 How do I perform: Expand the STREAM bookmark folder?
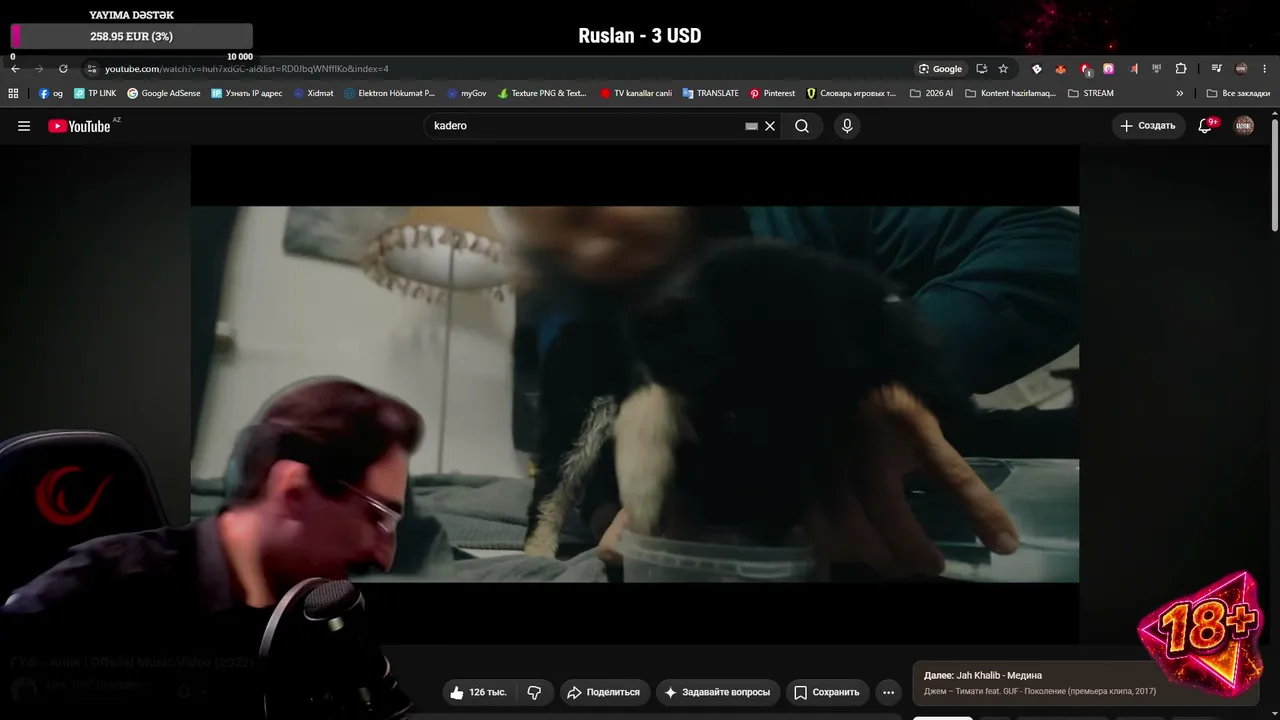point(1090,93)
